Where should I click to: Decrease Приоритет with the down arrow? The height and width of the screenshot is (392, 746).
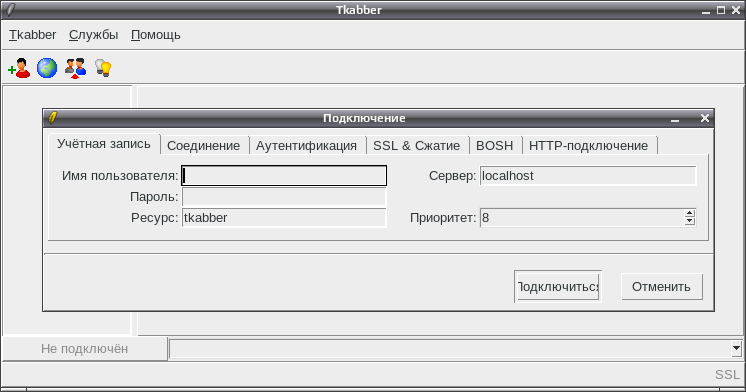click(690, 222)
